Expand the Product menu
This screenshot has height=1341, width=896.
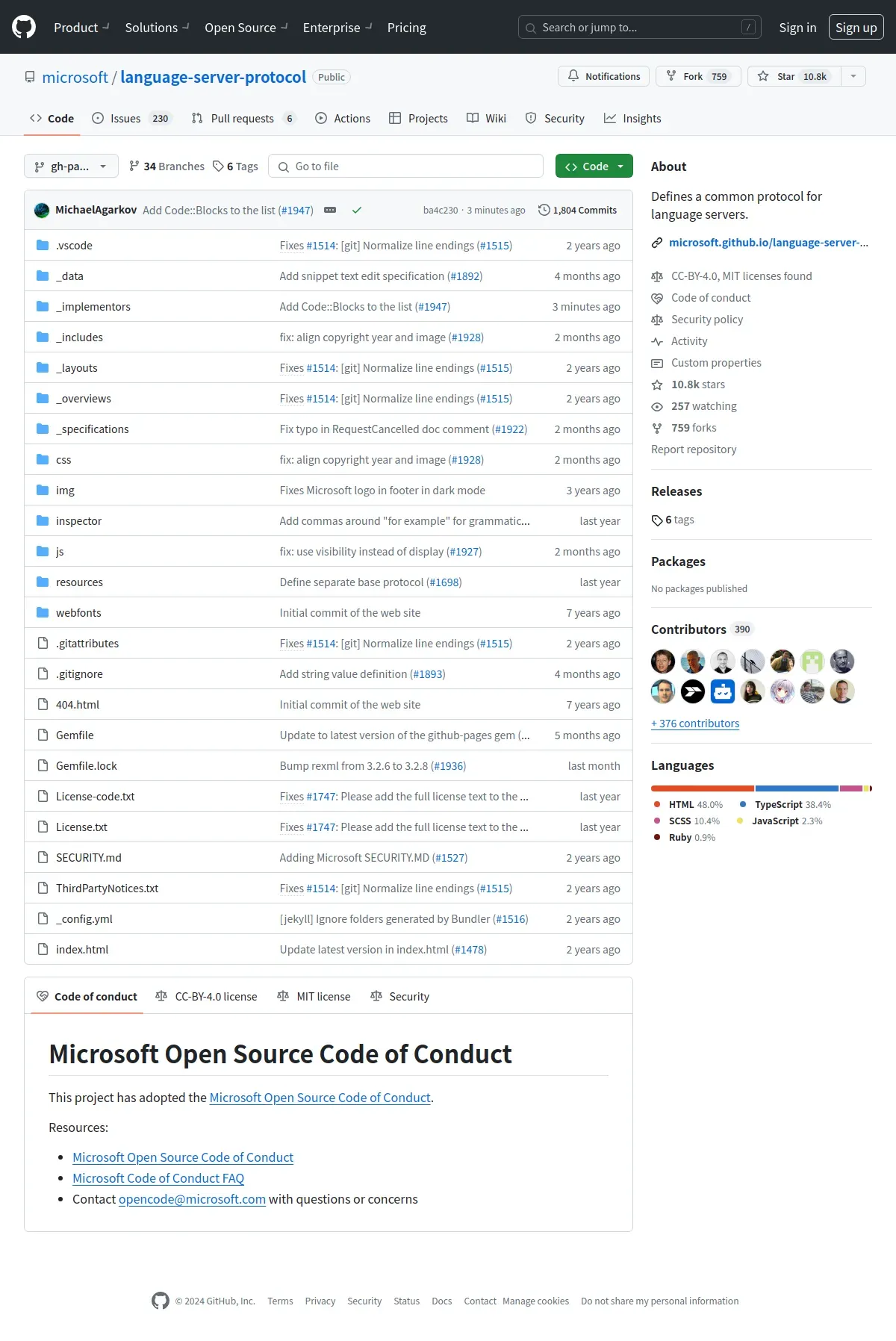(81, 28)
